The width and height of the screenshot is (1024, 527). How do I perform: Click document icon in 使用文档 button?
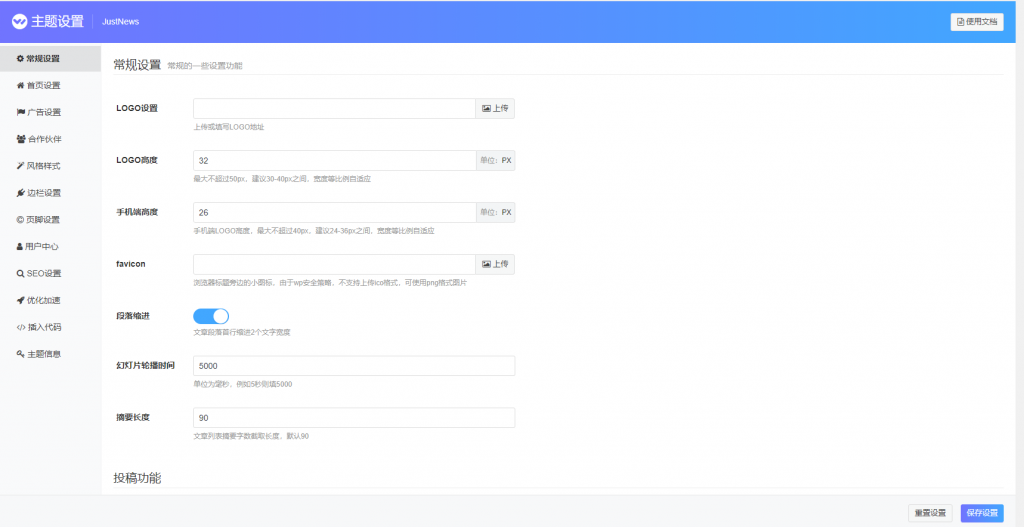[961, 22]
